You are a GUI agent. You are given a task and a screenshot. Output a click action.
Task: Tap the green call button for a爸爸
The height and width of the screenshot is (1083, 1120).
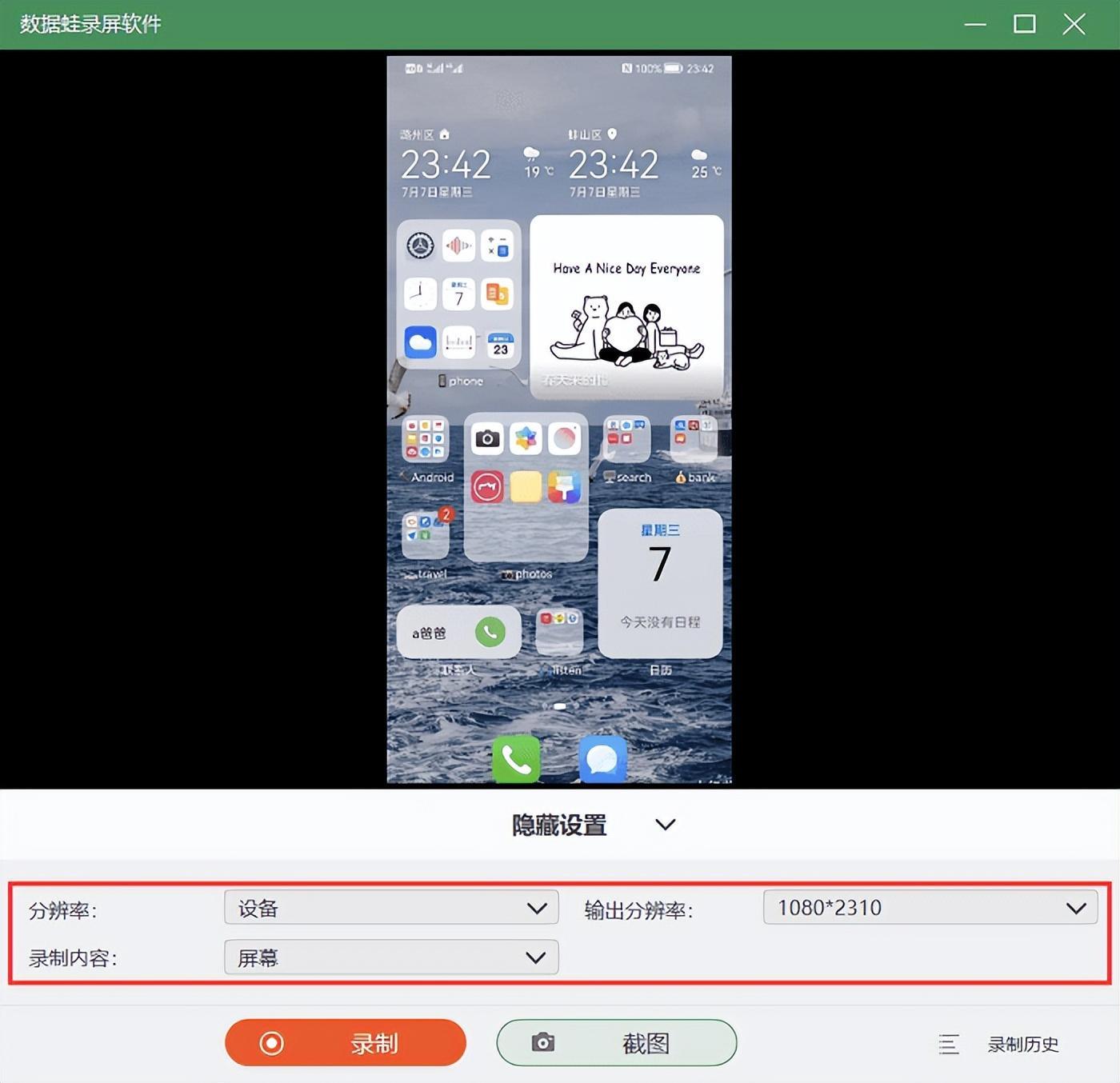tap(490, 632)
